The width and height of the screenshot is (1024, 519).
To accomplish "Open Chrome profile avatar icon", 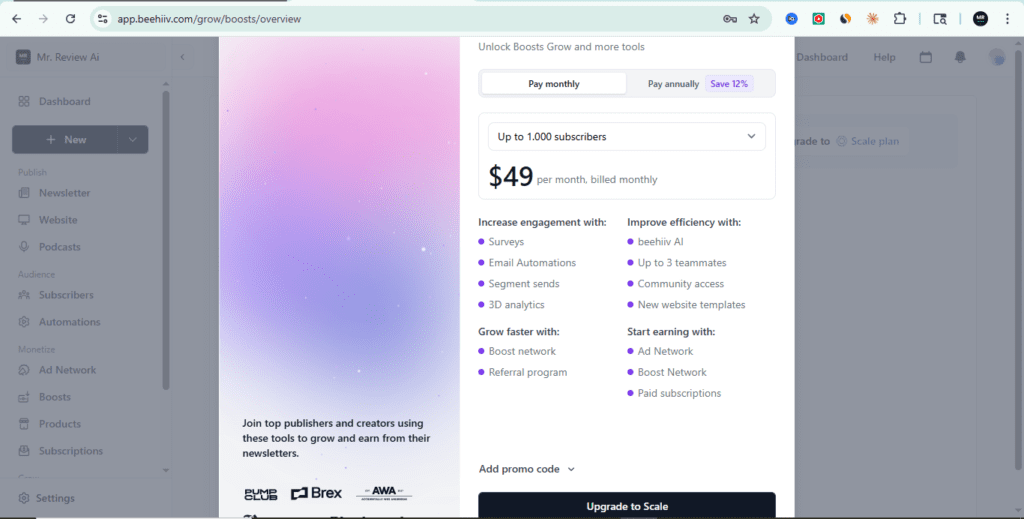I will (x=980, y=19).
